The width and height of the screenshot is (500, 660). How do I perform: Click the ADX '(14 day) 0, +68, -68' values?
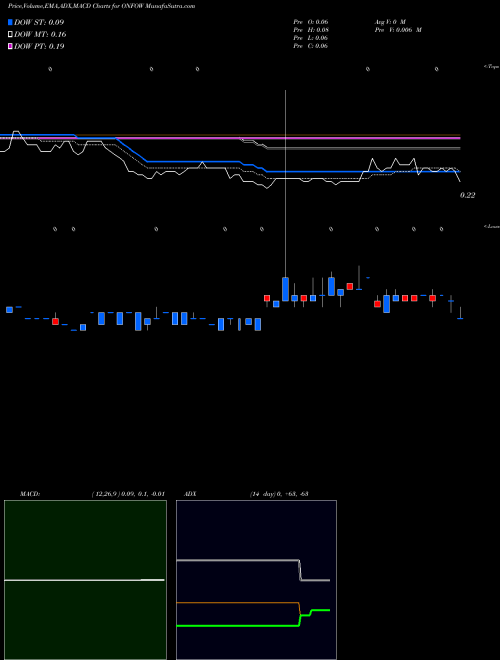[279, 494]
